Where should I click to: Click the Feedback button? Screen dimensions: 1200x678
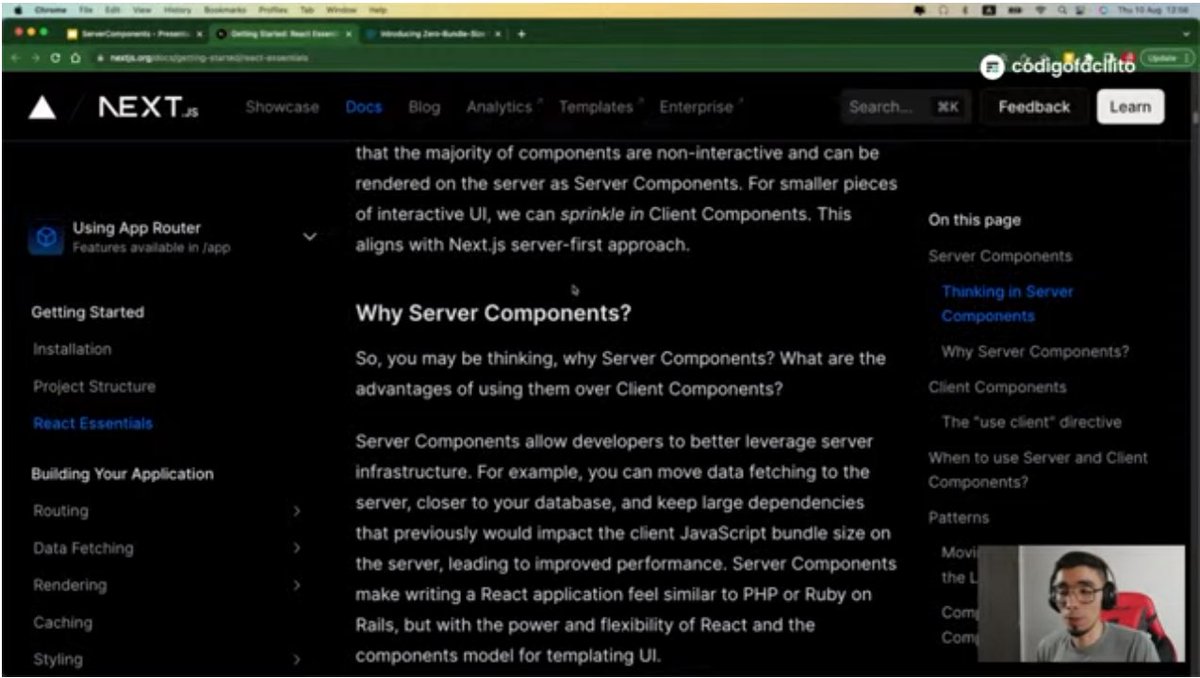coord(1034,107)
